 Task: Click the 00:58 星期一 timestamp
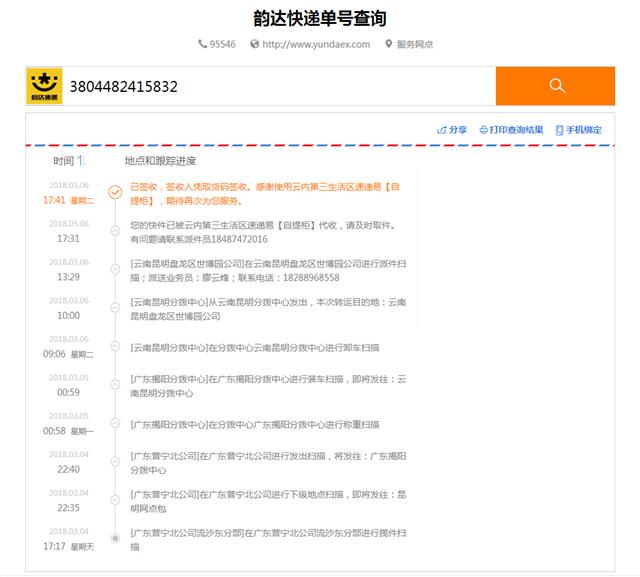(x=69, y=431)
